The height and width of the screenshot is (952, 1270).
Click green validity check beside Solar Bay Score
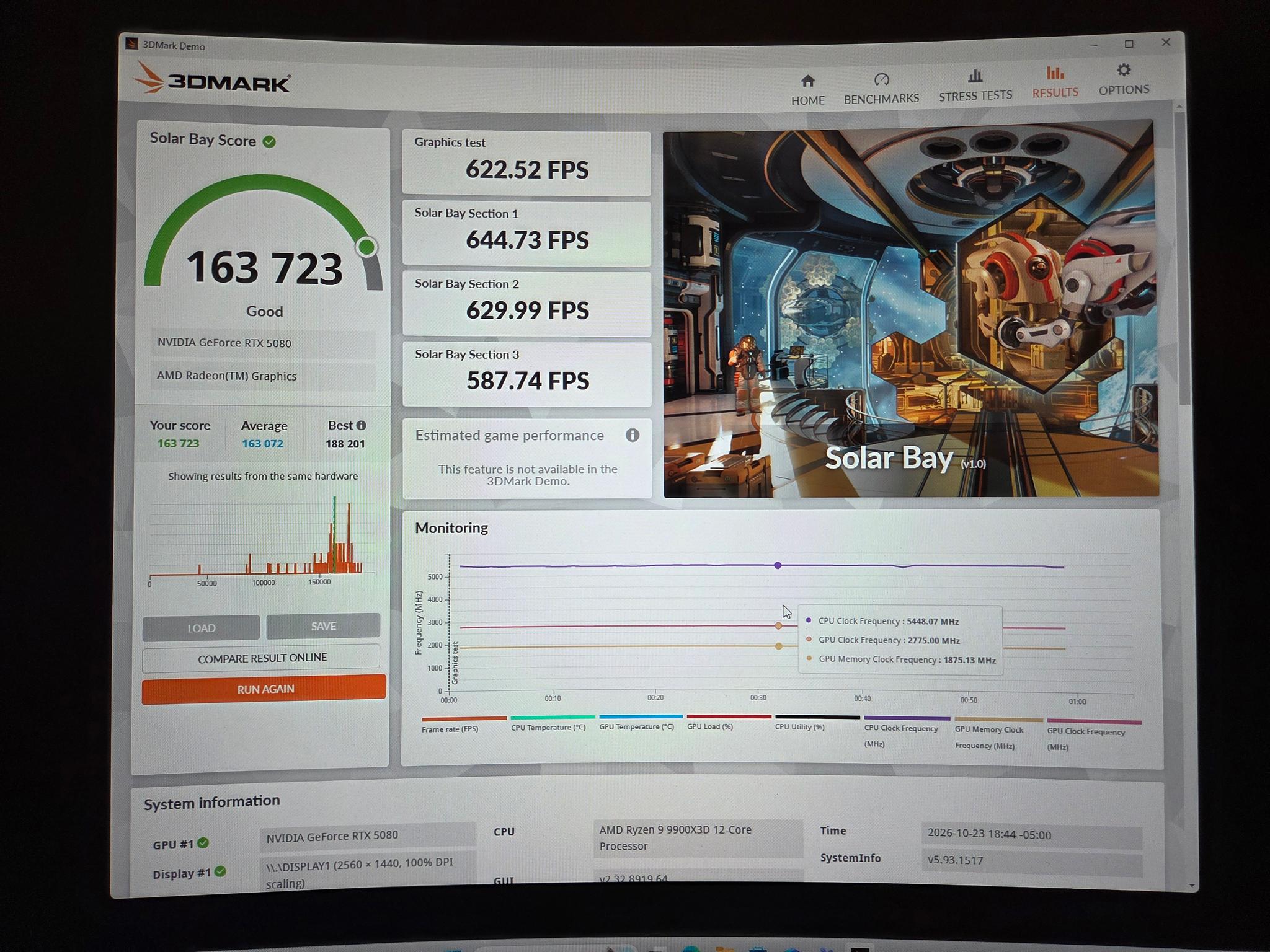coord(269,141)
